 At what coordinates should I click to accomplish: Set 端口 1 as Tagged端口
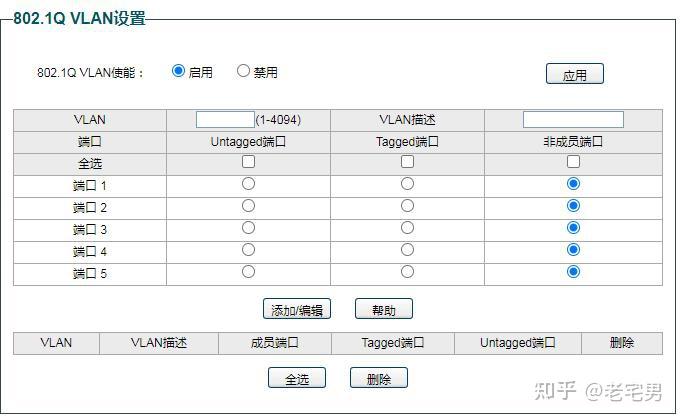pos(407,184)
